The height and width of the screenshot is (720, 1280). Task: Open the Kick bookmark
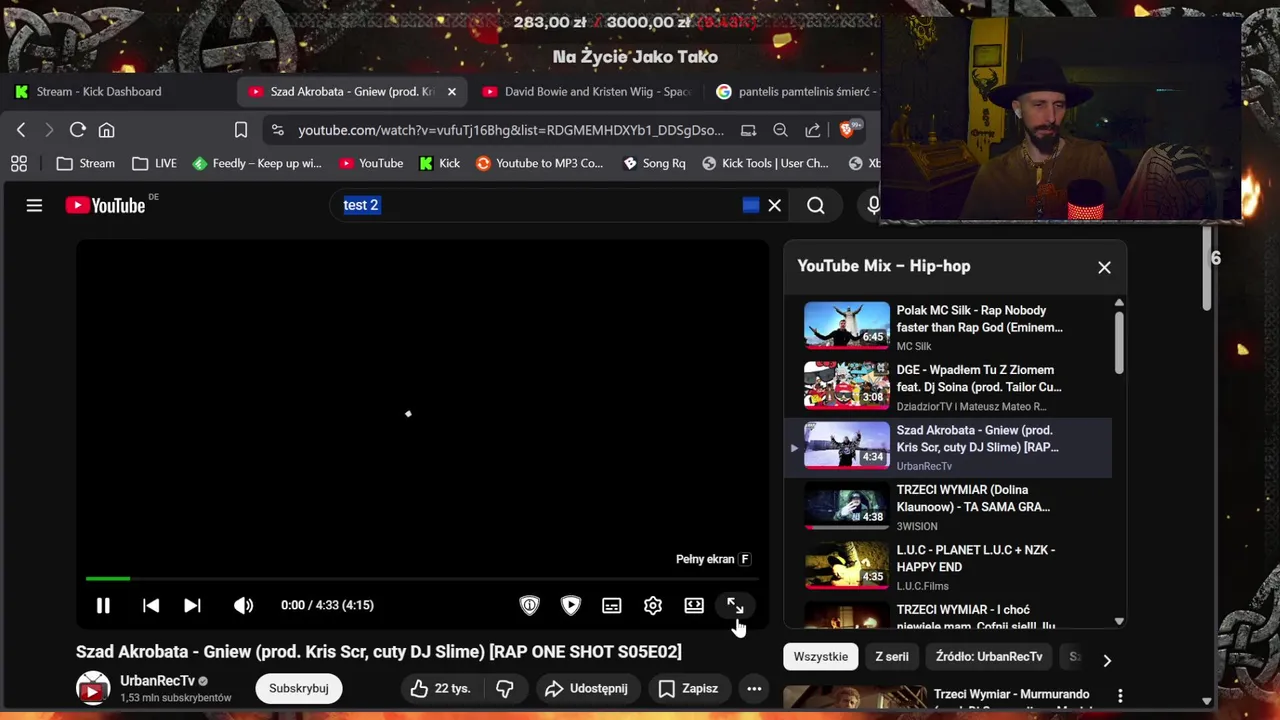point(439,163)
